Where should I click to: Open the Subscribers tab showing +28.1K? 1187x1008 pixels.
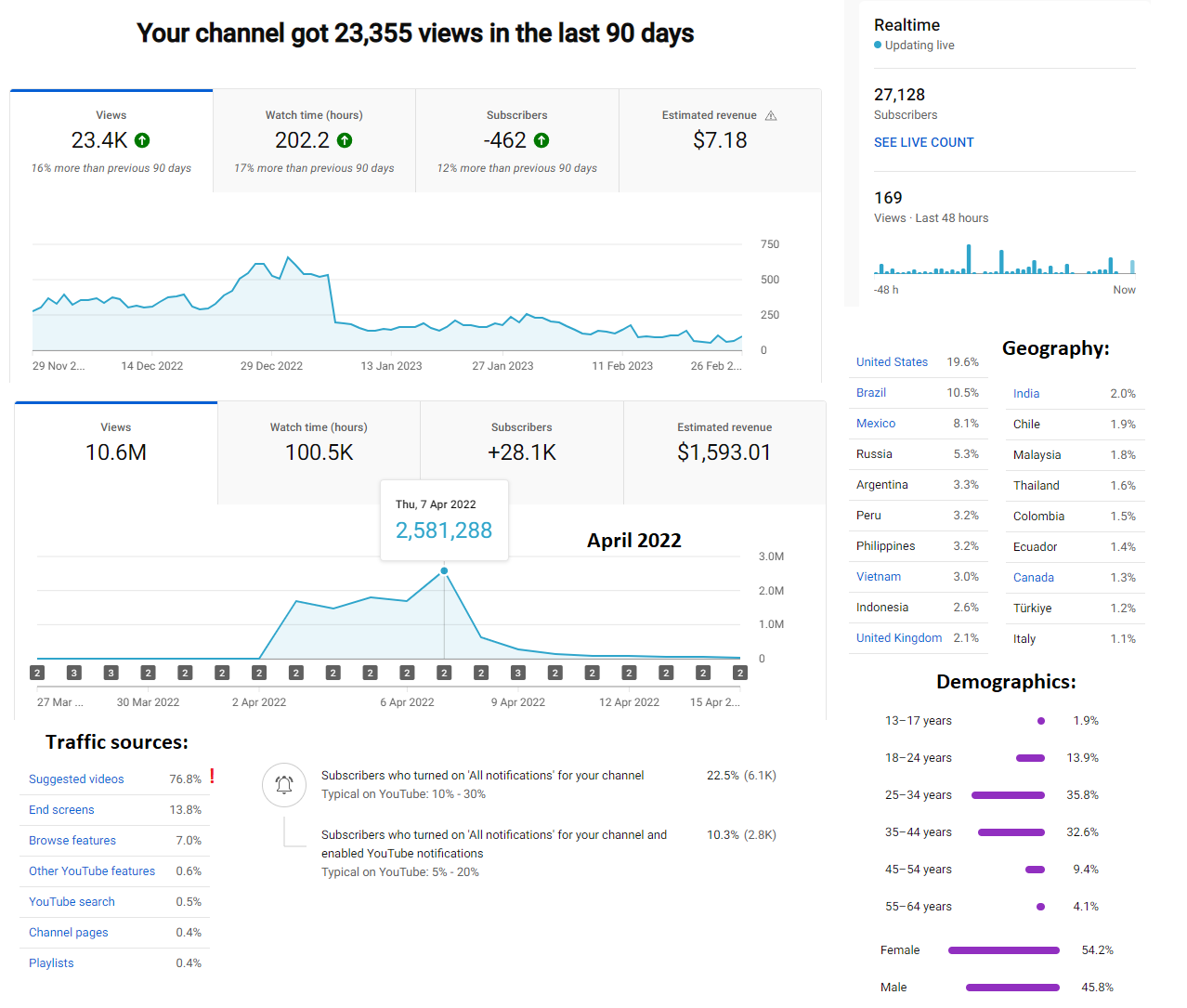[x=522, y=453]
